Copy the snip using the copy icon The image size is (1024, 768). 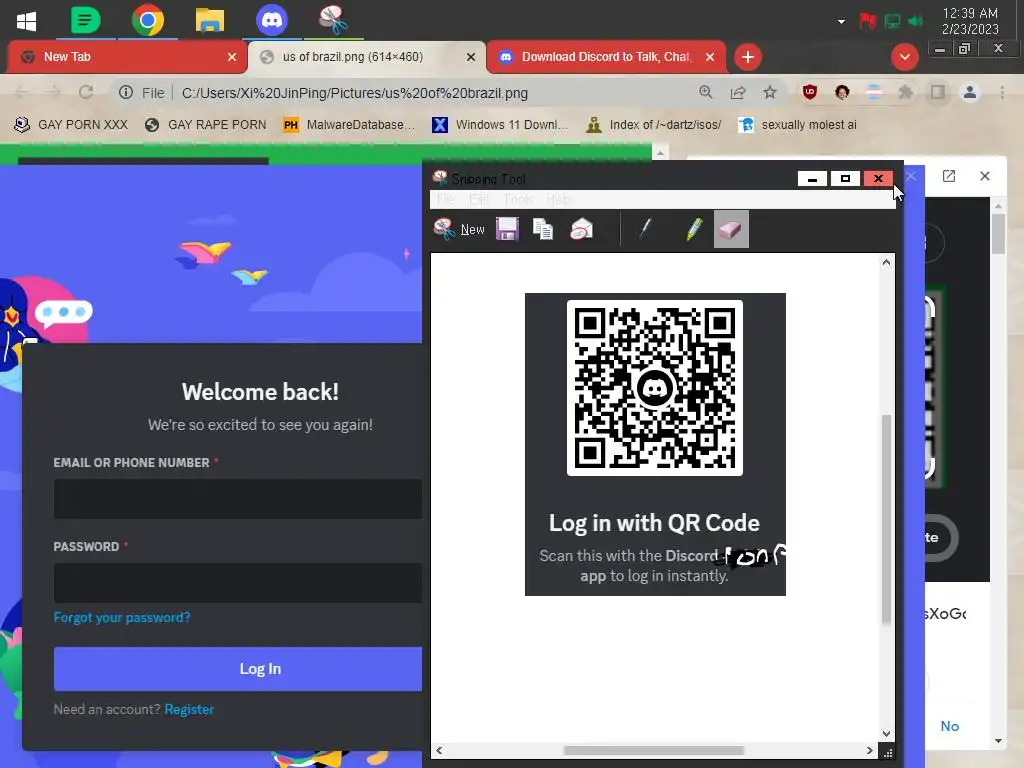543,229
